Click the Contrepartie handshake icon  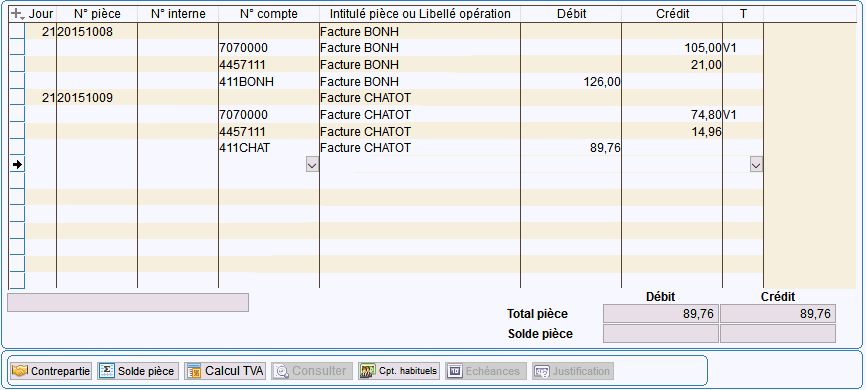pos(20,371)
